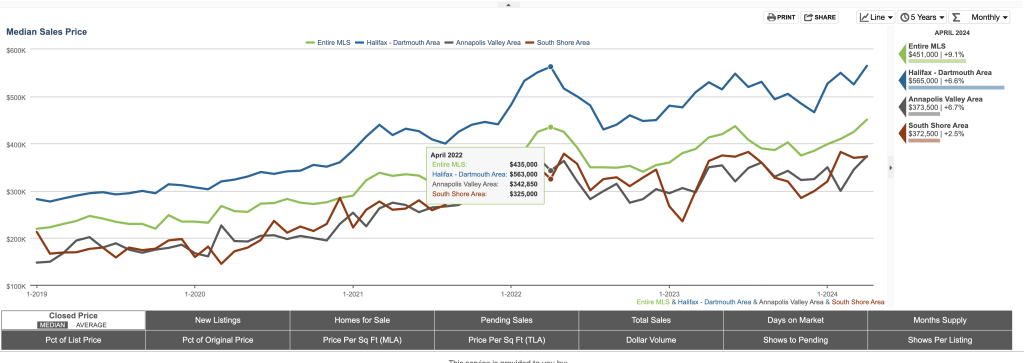The image size is (1024, 363).
Task: Open the Monthly interval dropdown
Action: [x=980, y=18]
